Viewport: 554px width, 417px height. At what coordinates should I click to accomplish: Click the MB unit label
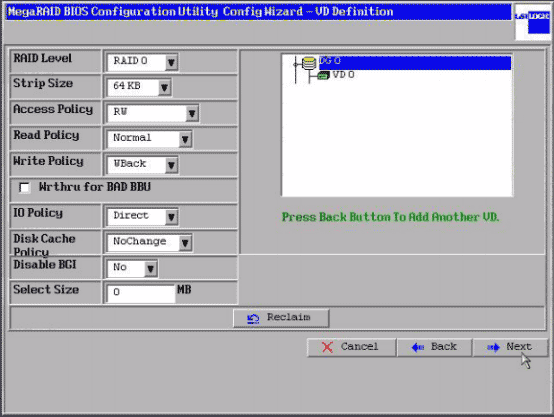(184, 290)
